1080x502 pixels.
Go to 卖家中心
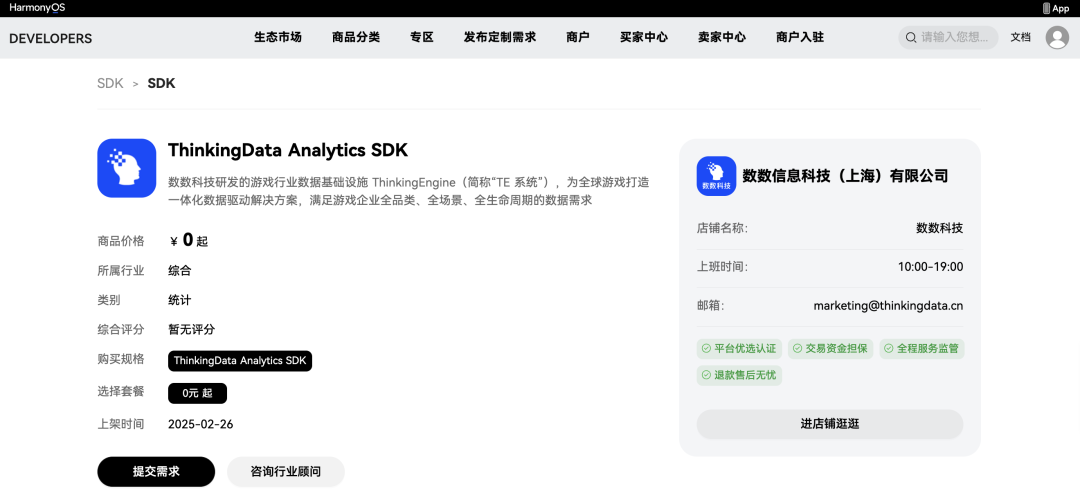point(721,37)
